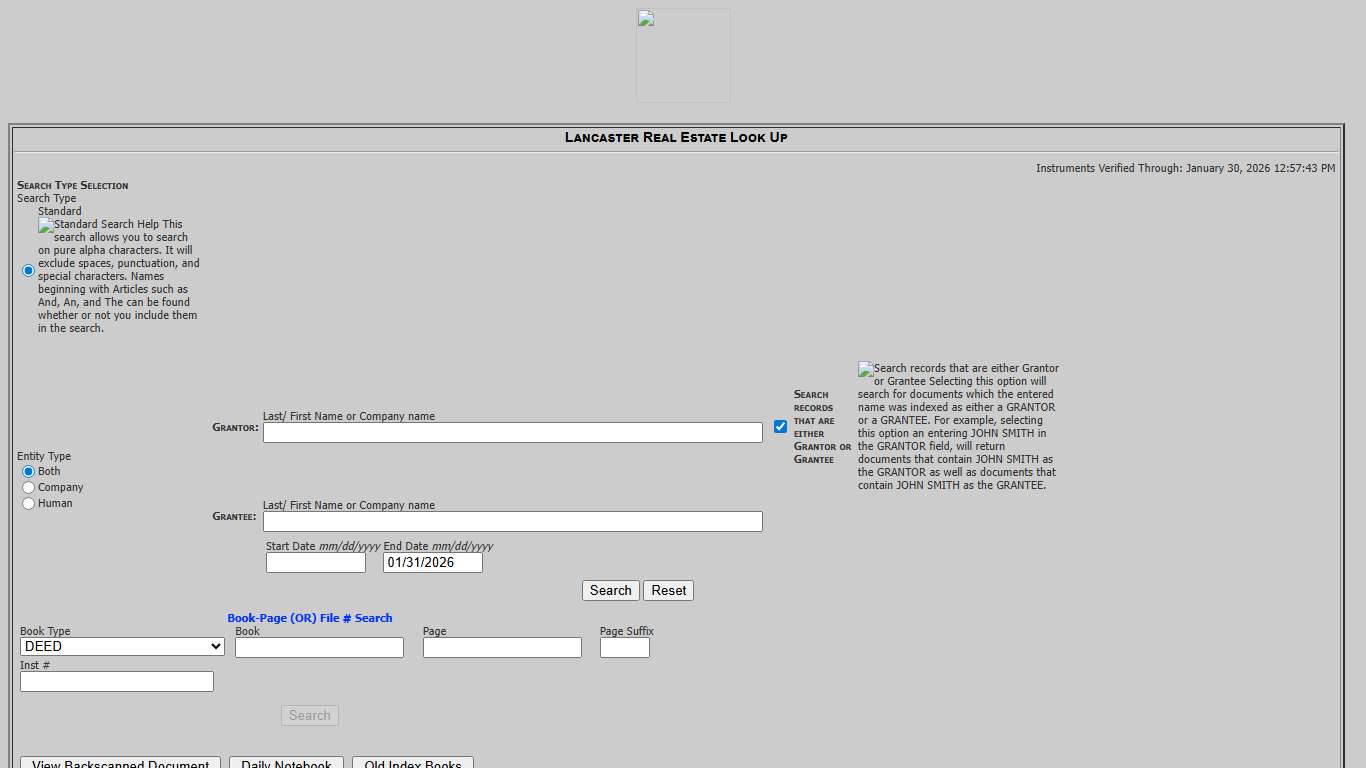This screenshot has height=768, width=1366.
Task: Open the Book-Page (OR) File # Search link
Action: [x=310, y=617]
